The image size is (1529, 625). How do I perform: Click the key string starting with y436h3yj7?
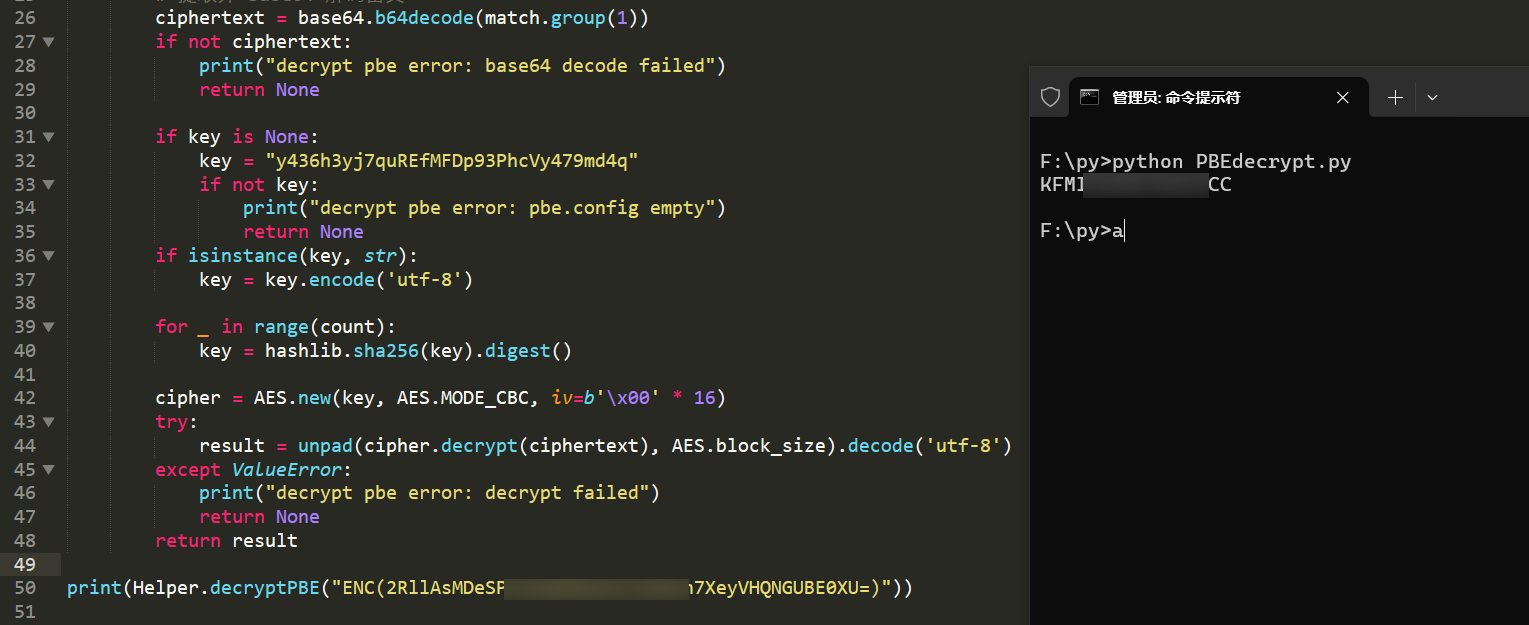point(451,161)
